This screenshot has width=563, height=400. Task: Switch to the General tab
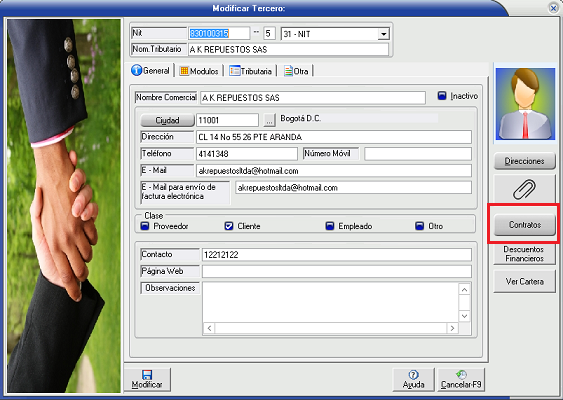click(151, 71)
